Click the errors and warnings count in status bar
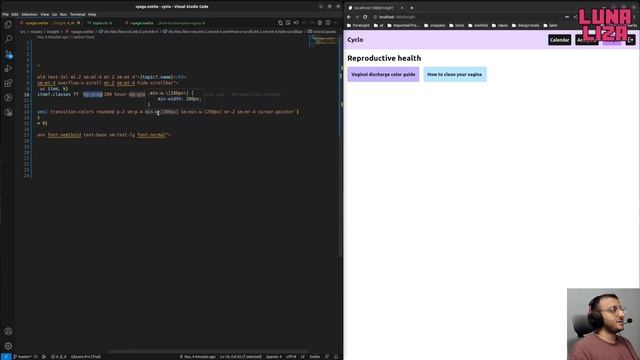The height and width of the screenshot is (360, 640). [58, 356]
